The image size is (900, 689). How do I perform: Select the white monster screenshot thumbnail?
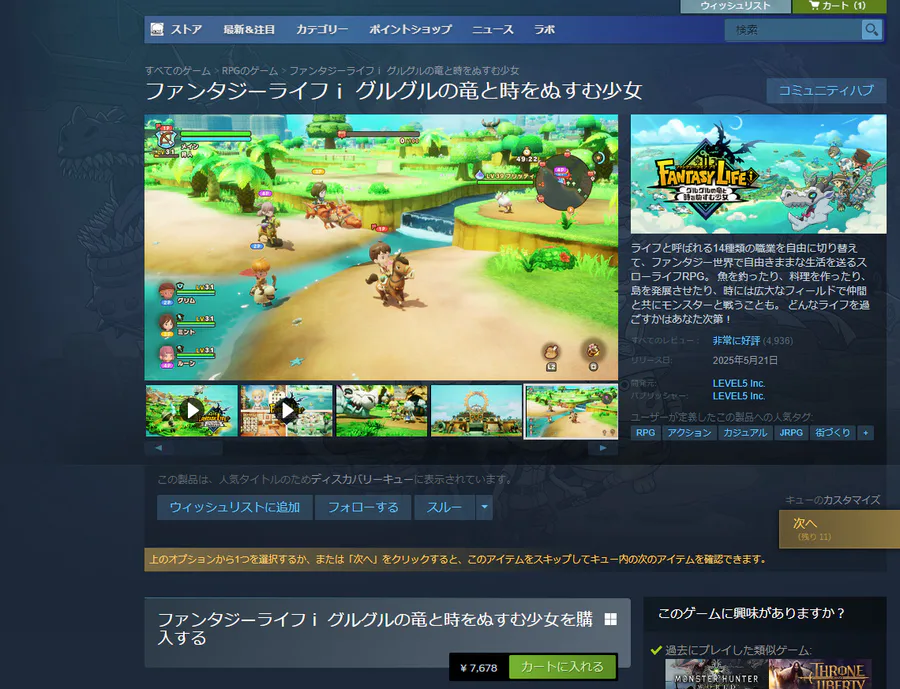click(x=382, y=411)
